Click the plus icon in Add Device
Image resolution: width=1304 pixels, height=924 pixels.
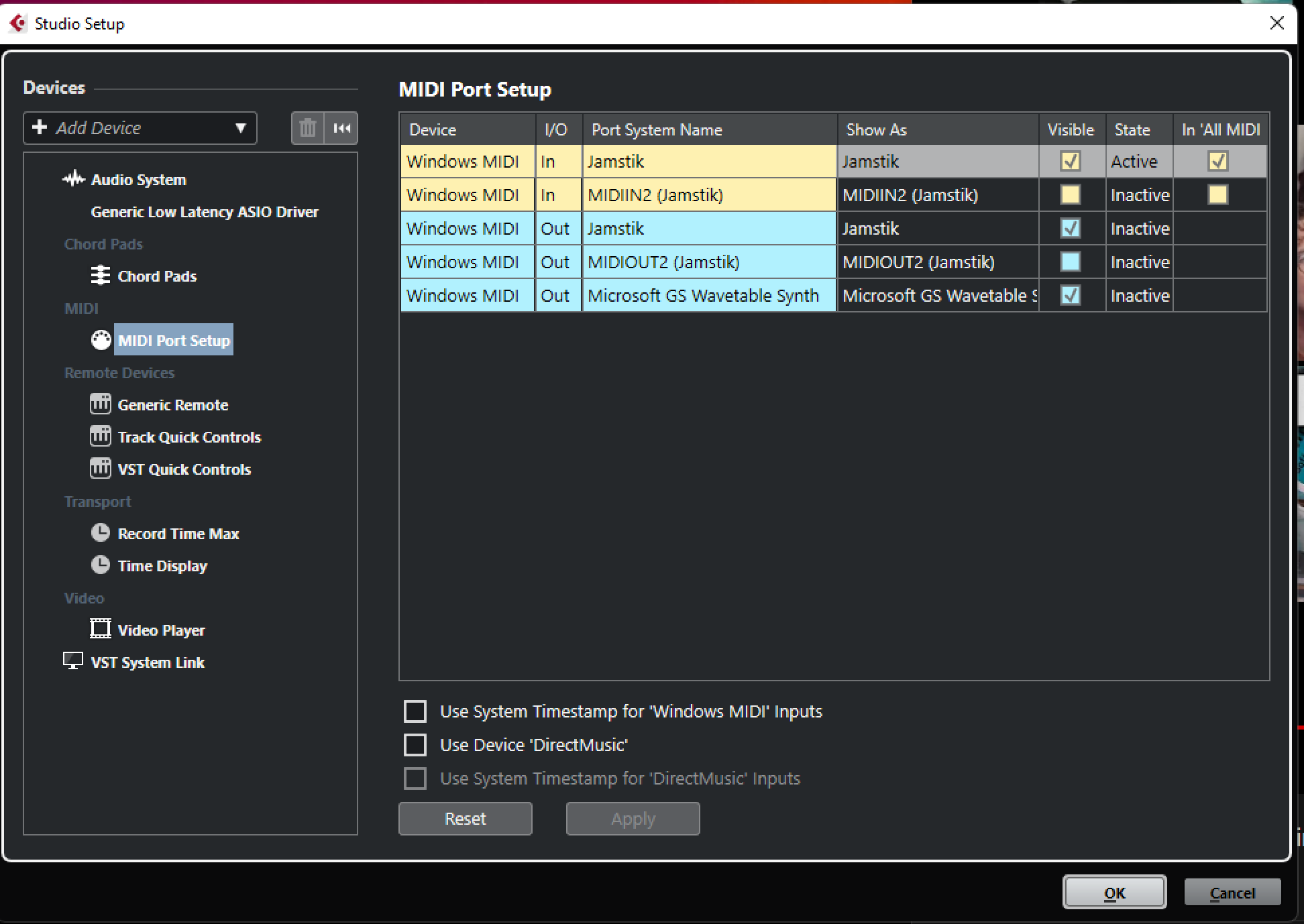[x=40, y=127]
